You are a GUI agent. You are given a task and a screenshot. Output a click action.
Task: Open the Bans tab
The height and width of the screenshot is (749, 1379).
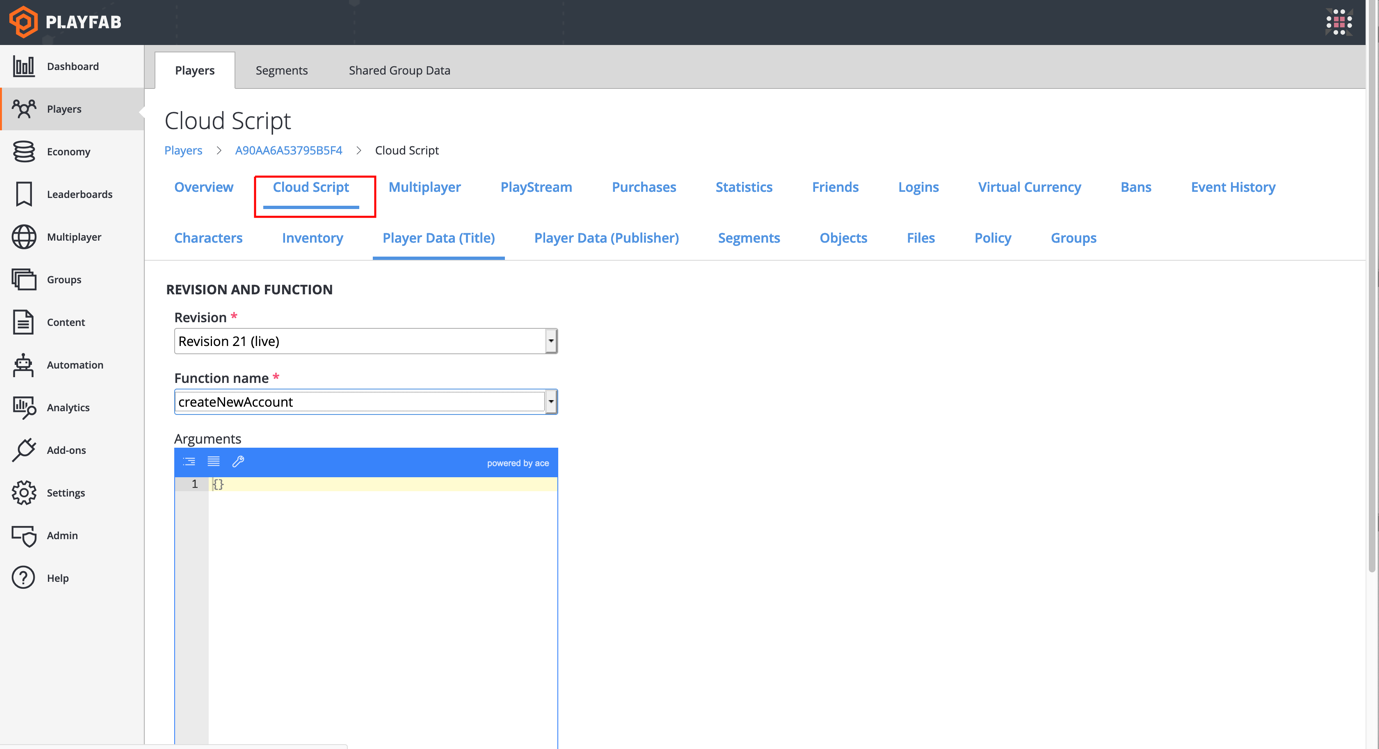coord(1136,187)
